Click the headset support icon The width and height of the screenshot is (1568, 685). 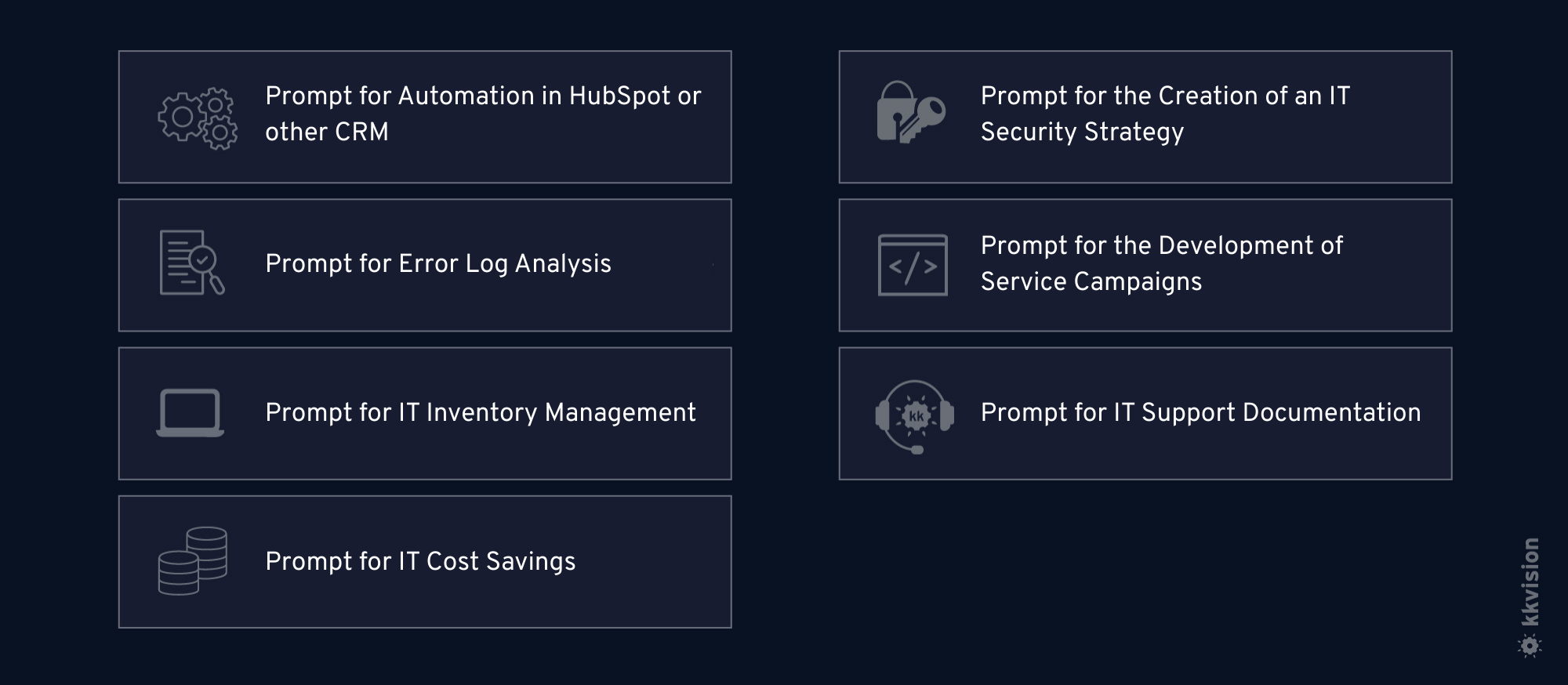coord(915,416)
